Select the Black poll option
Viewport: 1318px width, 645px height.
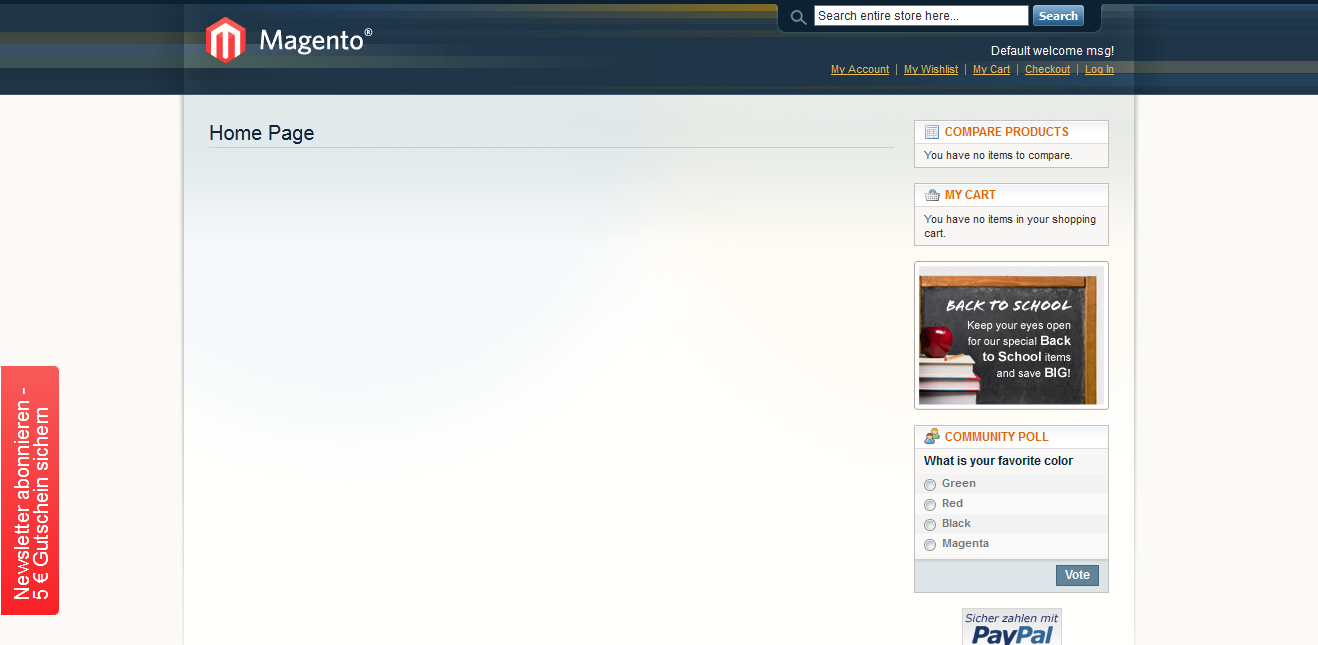tap(930, 525)
